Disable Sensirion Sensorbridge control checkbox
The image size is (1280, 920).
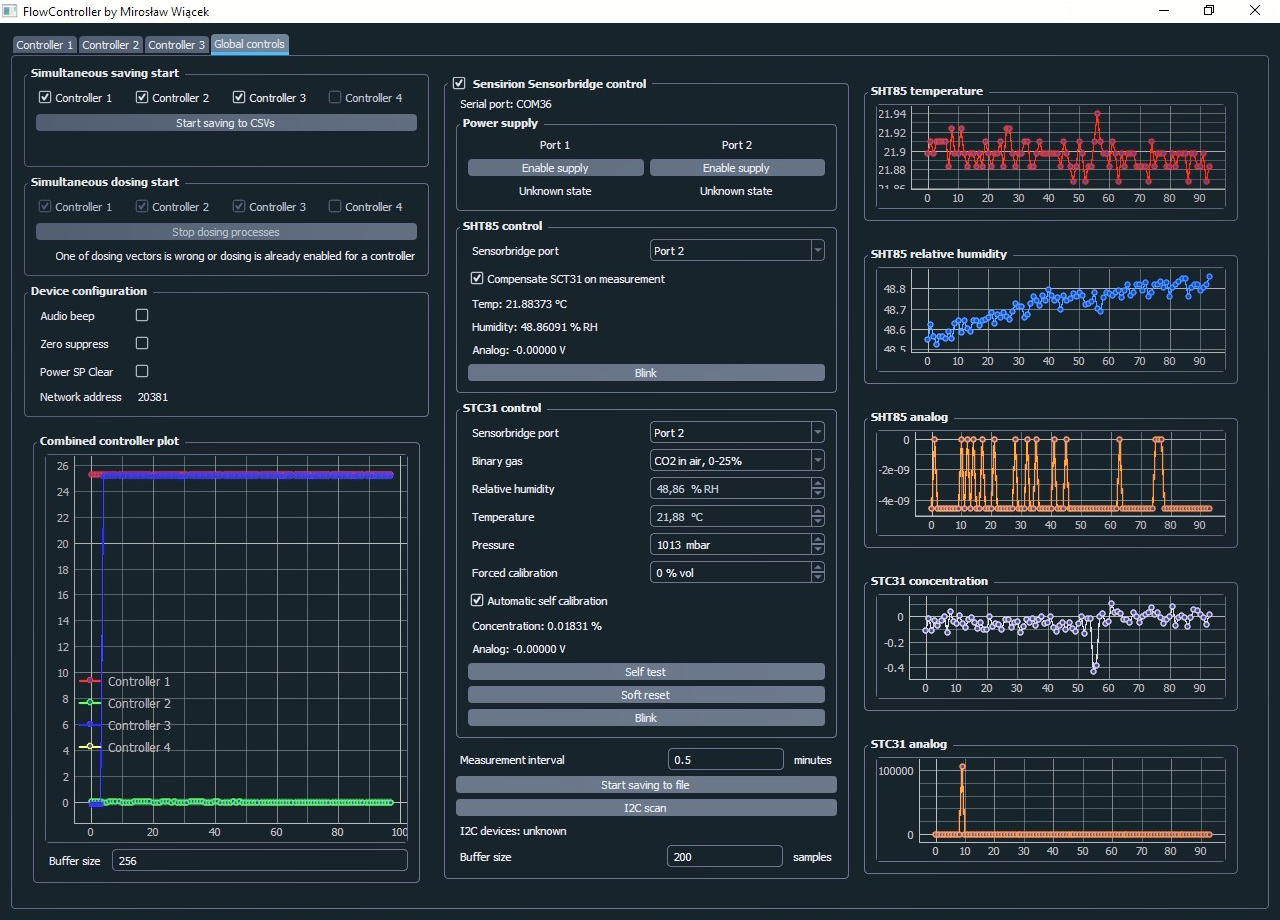(x=460, y=84)
